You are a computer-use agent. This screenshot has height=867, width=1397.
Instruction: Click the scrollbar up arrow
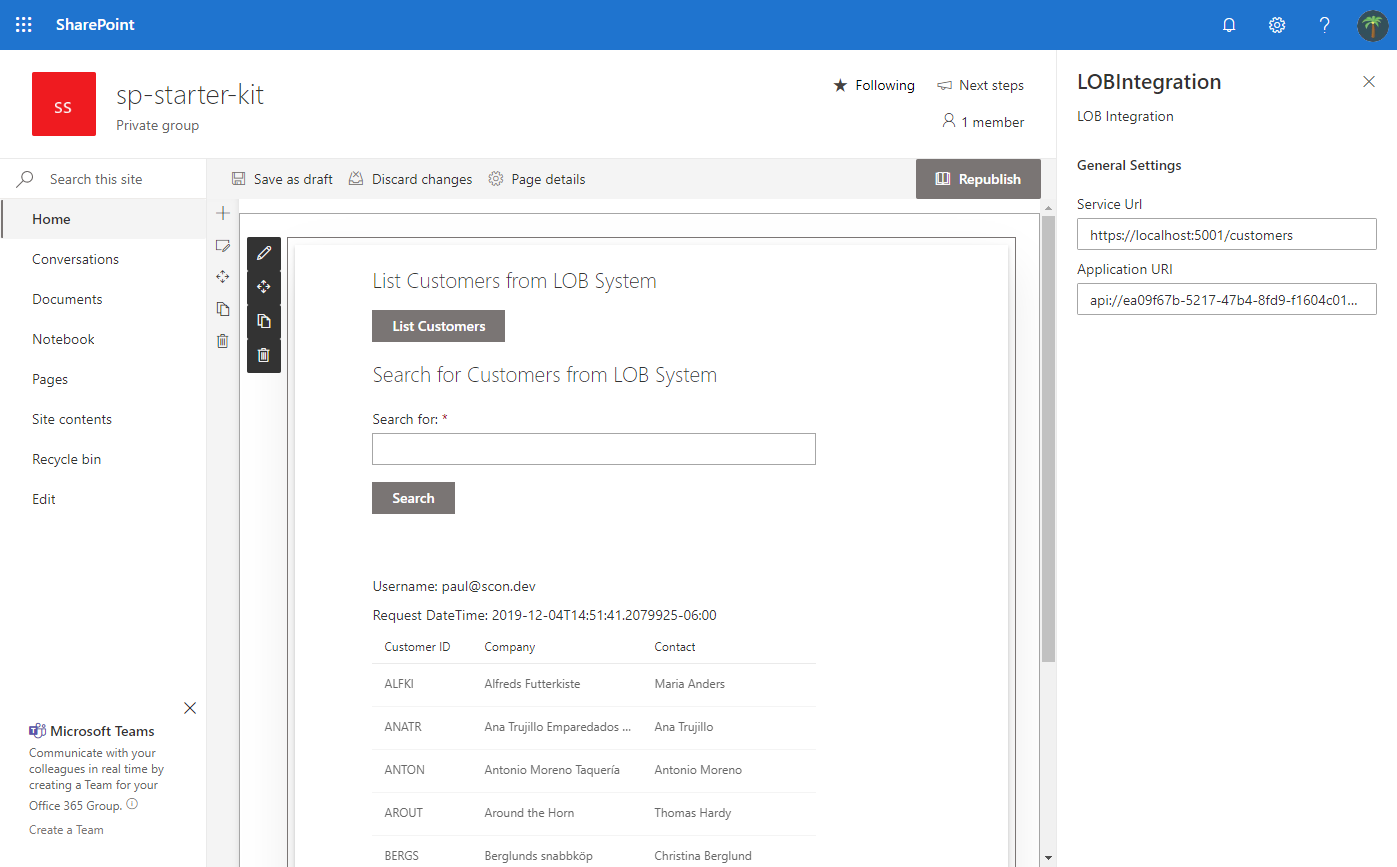1048,207
